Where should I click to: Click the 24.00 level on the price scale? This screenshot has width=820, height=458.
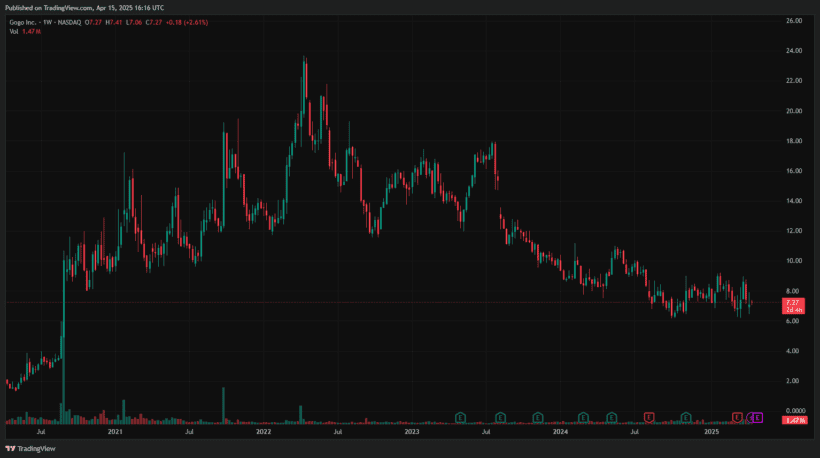click(x=795, y=50)
